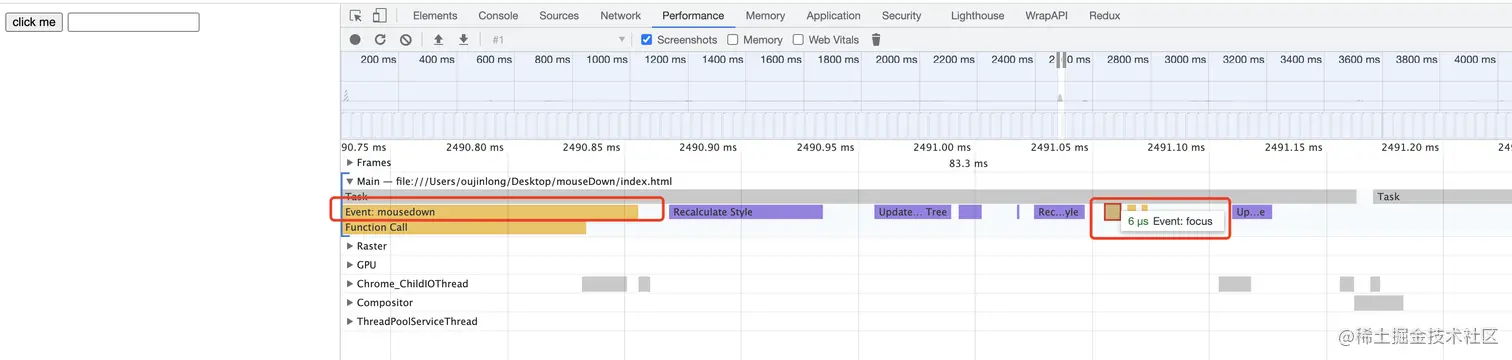This screenshot has height=360, width=1512.
Task: Enable the Web Vitals checkbox
Action: tap(798, 40)
